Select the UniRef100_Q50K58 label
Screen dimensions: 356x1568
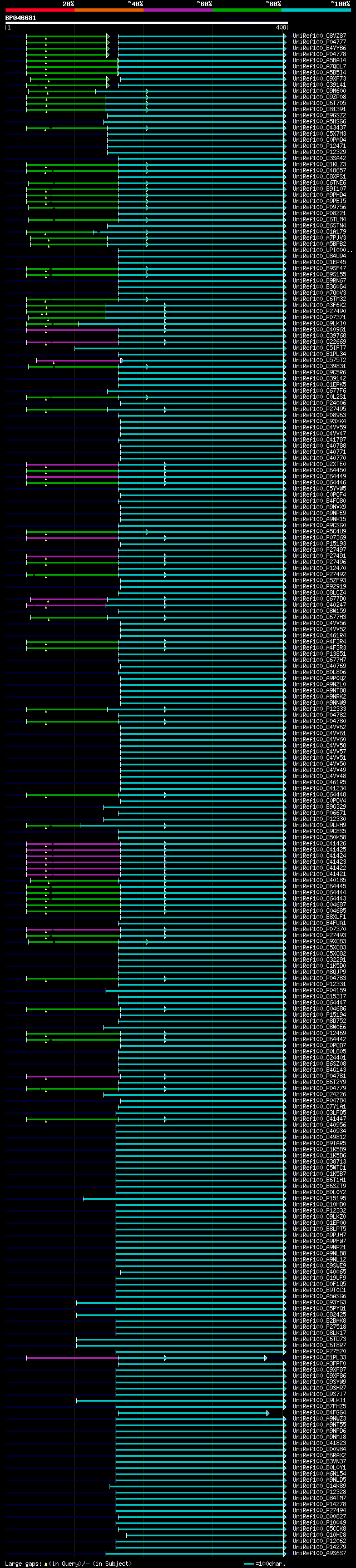319,838
